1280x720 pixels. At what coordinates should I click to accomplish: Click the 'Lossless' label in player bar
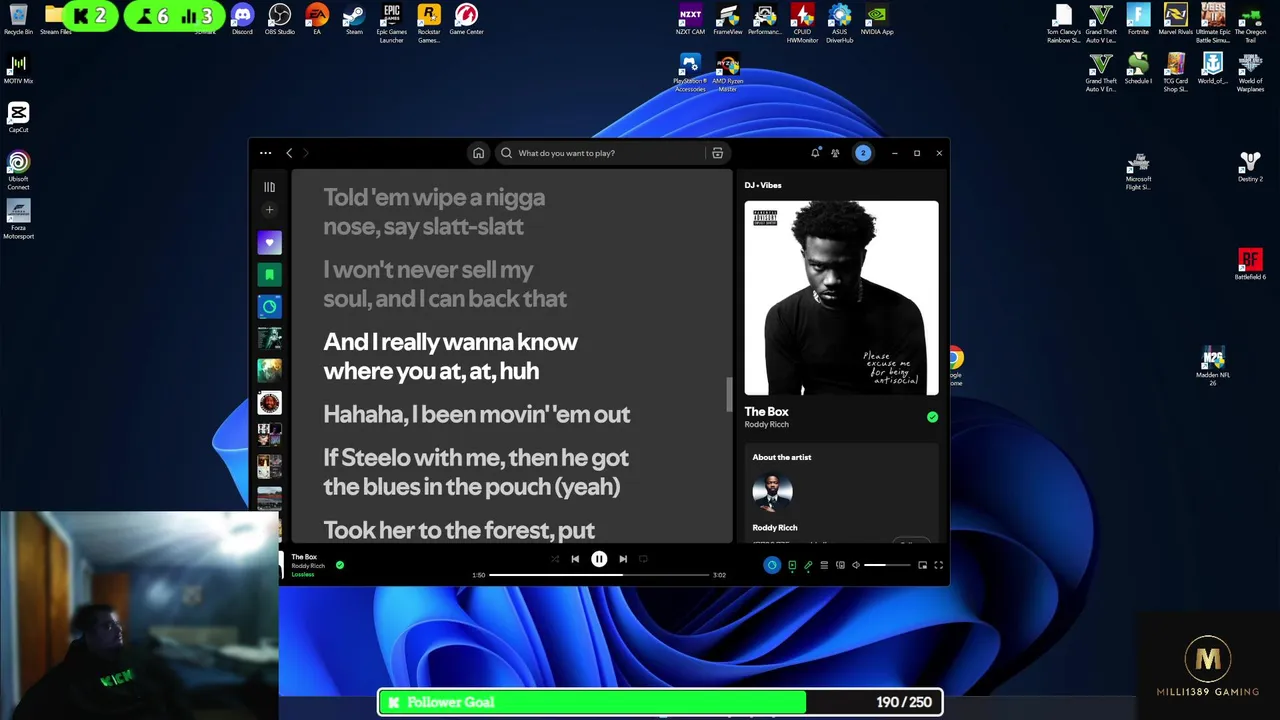(x=302, y=575)
